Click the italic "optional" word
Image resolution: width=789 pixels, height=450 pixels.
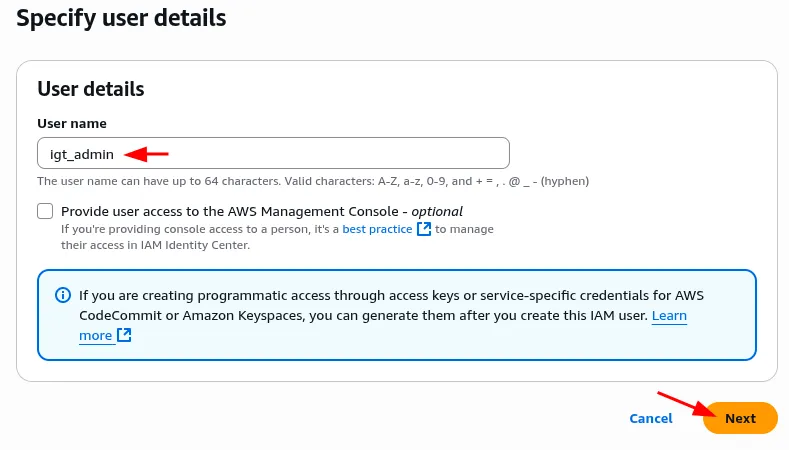pos(437,211)
